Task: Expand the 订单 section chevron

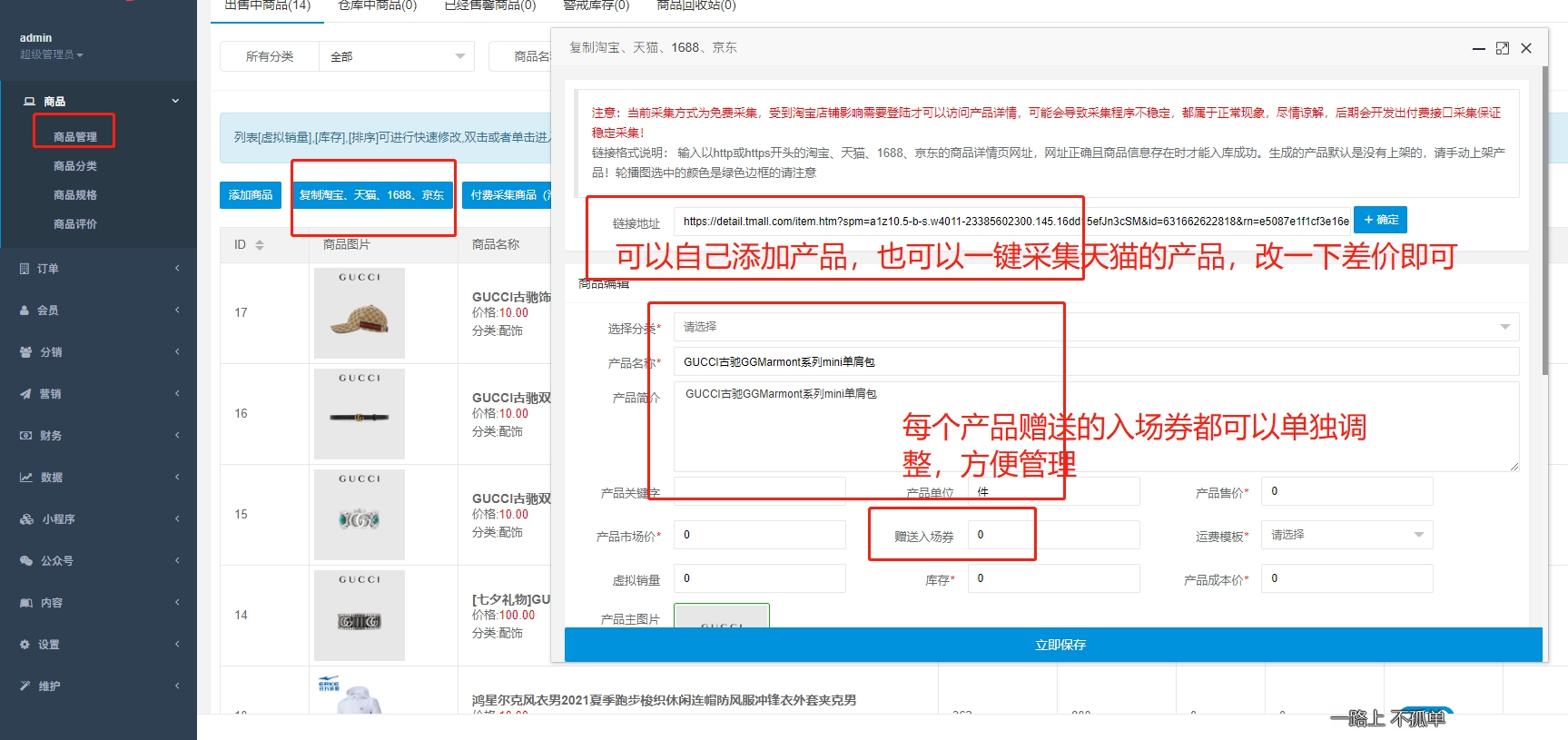Action: click(x=177, y=268)
